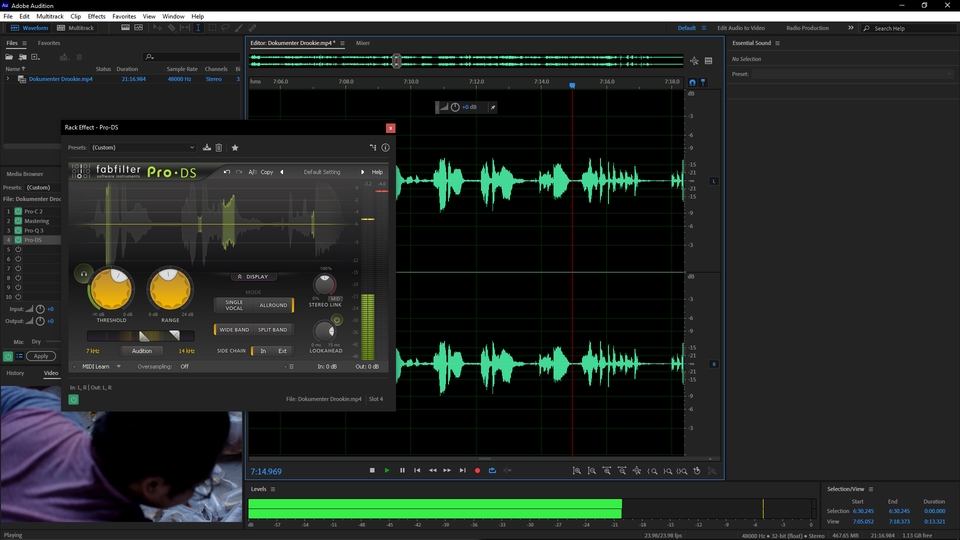
Task: Select the Time Selection tool
Action: [x=198, y=28]
